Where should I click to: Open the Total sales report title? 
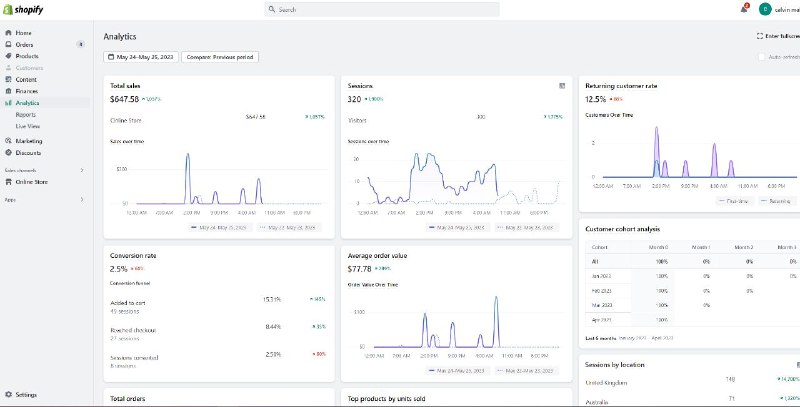point(125,86)
